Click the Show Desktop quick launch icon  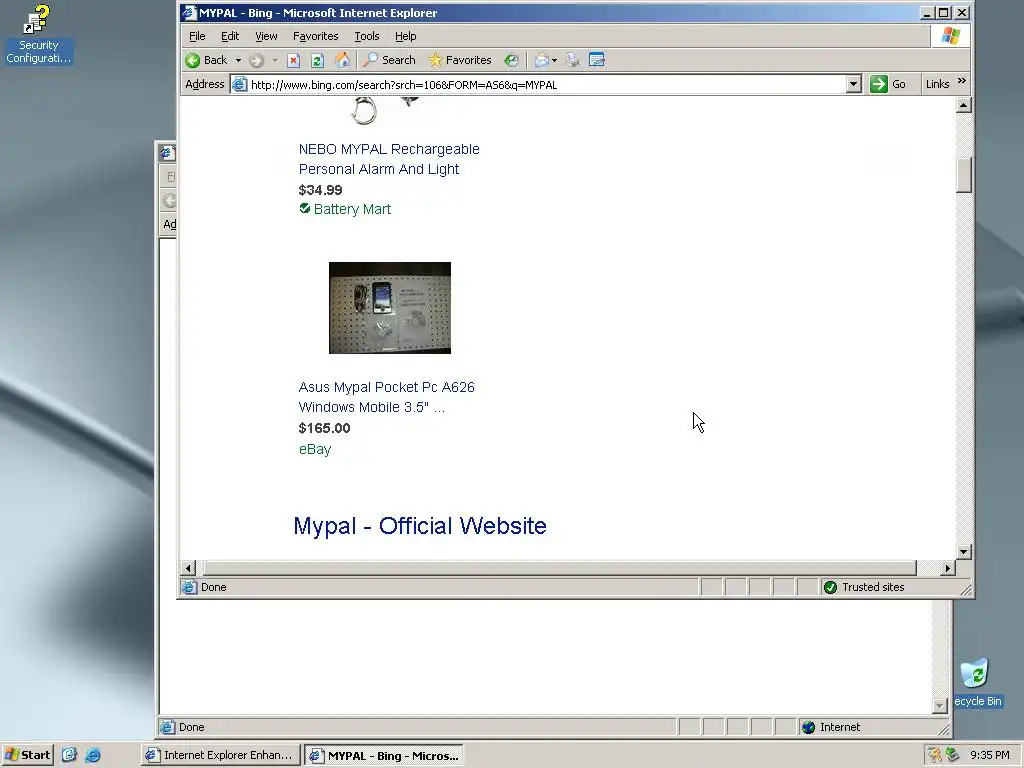click(69, 755)
